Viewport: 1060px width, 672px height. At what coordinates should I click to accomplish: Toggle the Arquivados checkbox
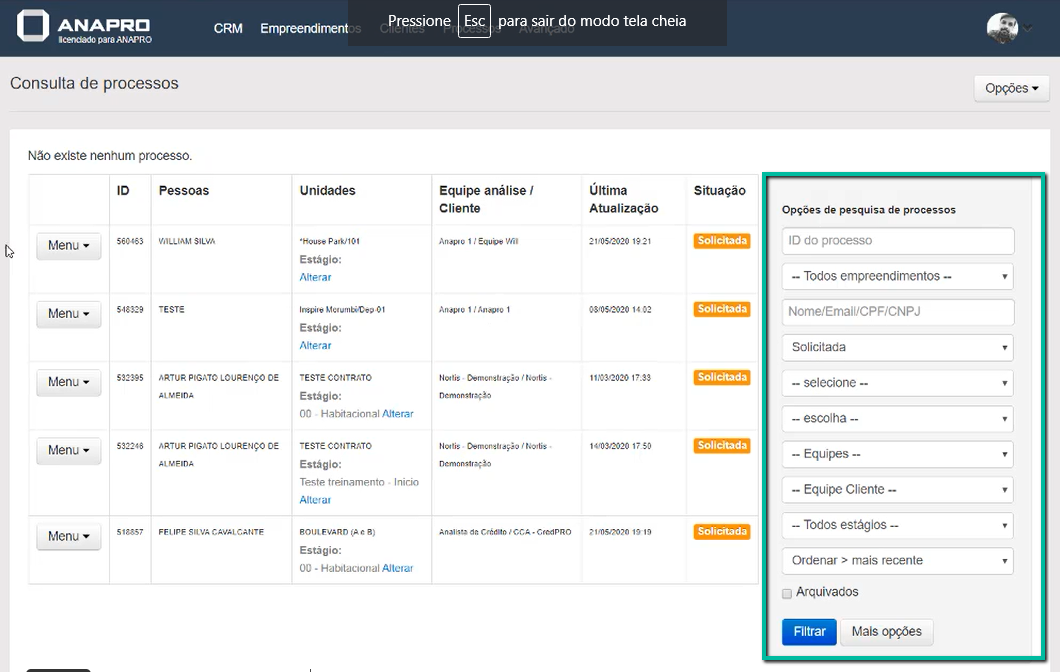pos(787,593)
